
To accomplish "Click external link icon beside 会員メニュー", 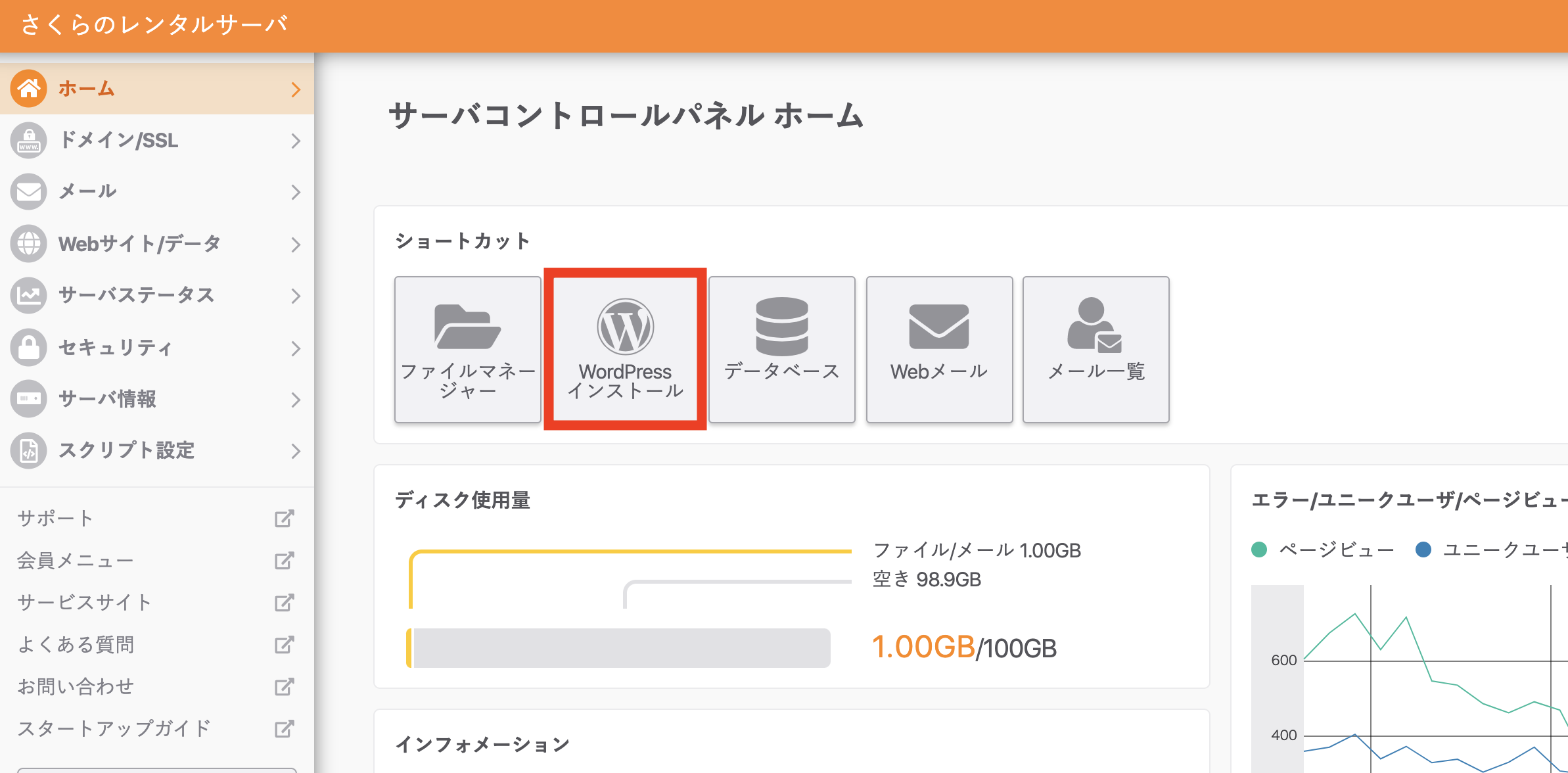I will click(284, 561).
